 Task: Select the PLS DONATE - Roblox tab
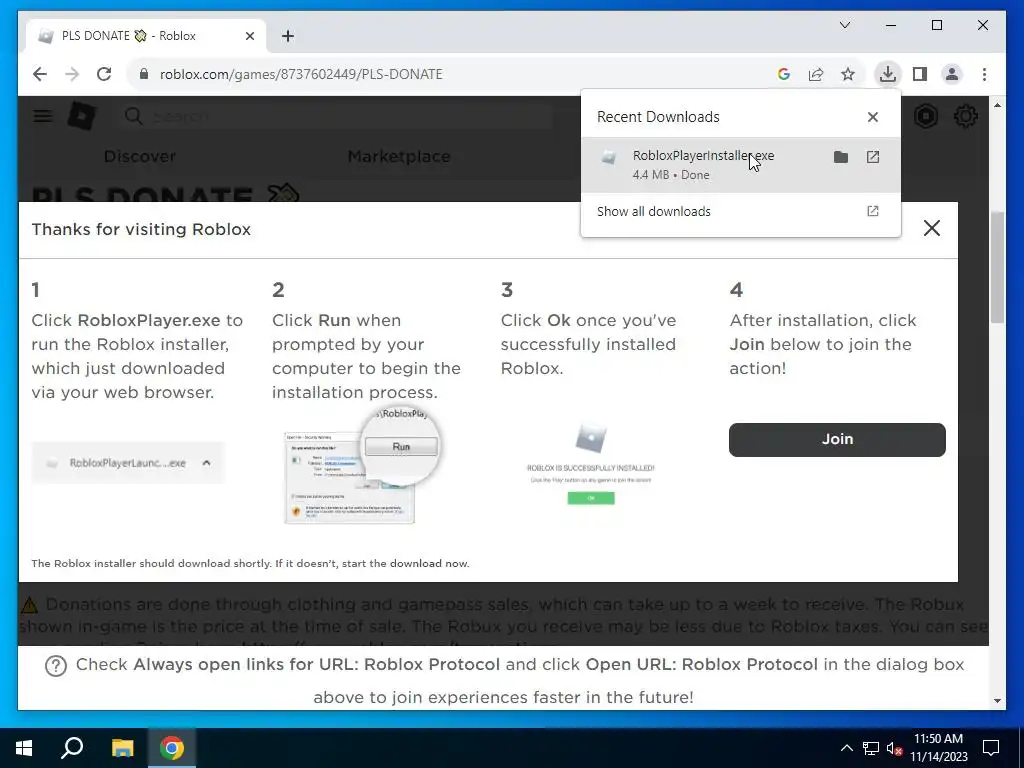pos(146,36)
